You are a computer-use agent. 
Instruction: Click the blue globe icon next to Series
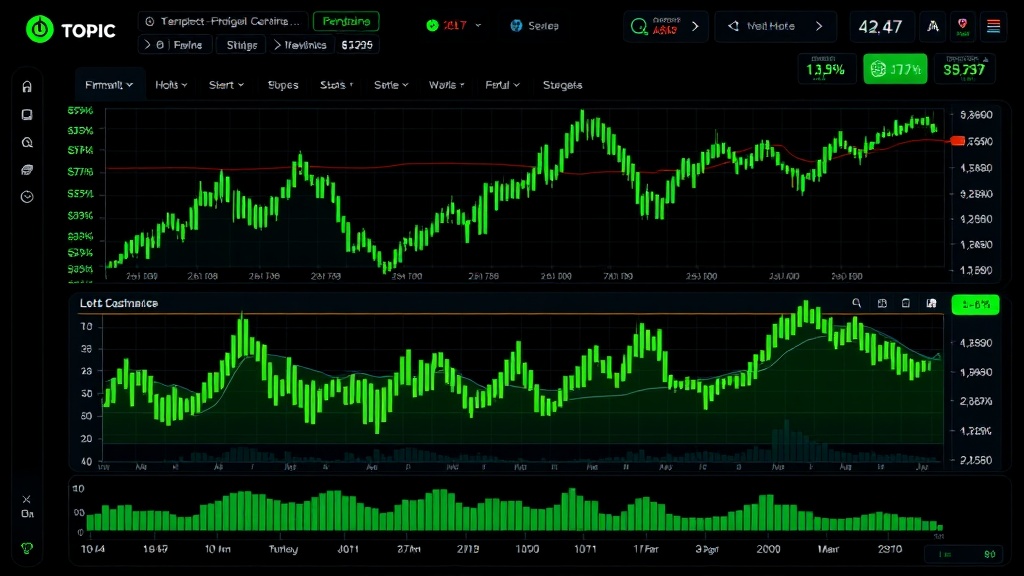point(516,25)
